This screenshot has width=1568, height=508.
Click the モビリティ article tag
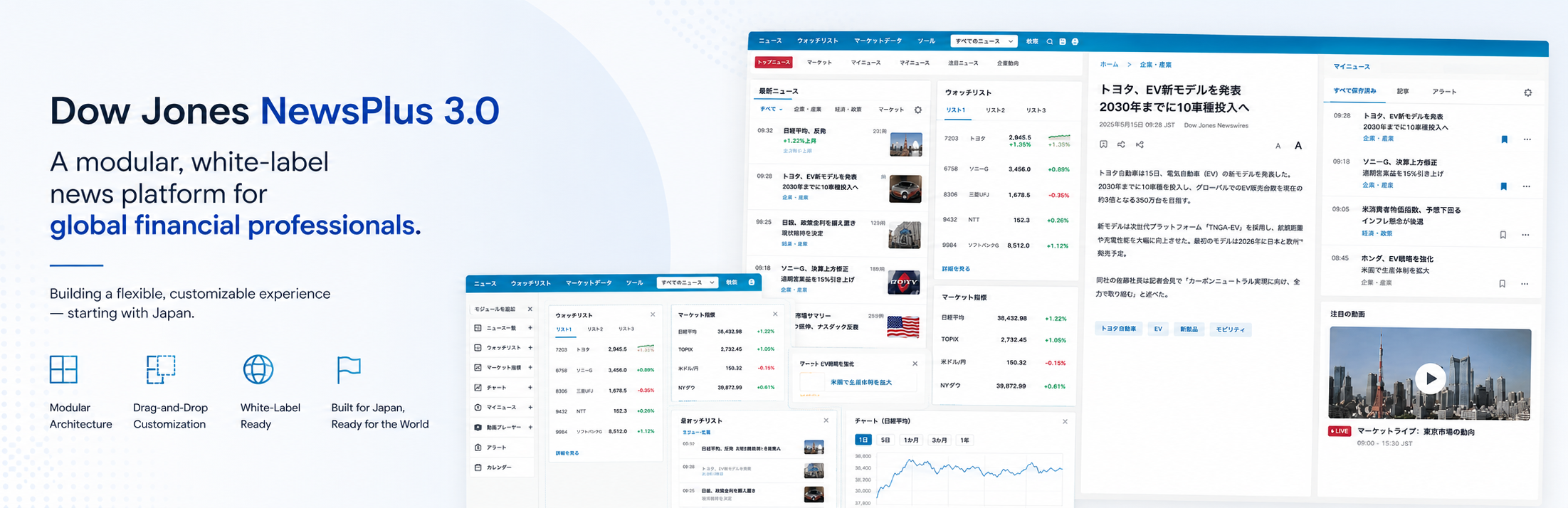pyautogui.click(x=1230, y=329)
